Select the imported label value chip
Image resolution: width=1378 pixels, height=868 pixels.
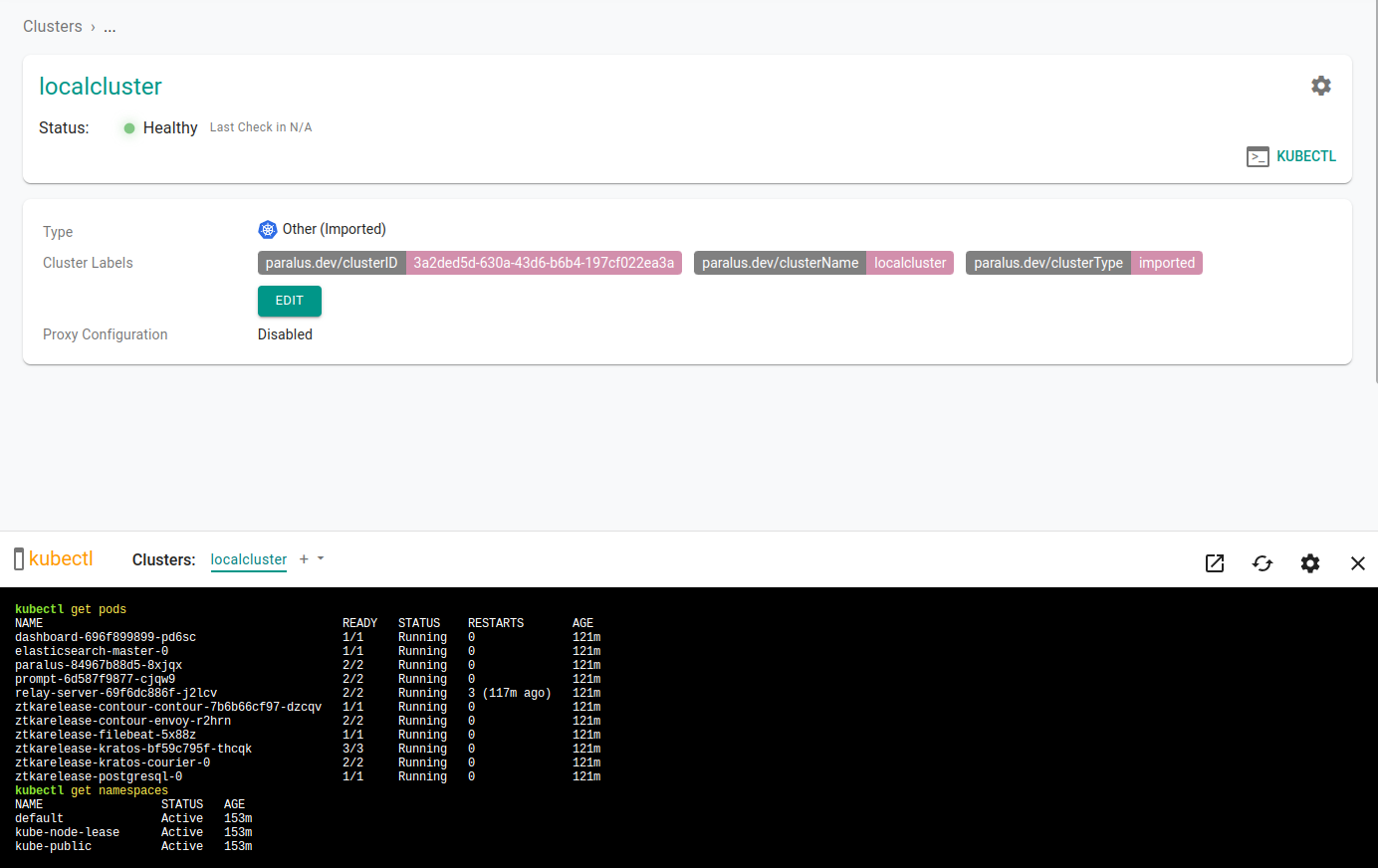pos(1167,263)
